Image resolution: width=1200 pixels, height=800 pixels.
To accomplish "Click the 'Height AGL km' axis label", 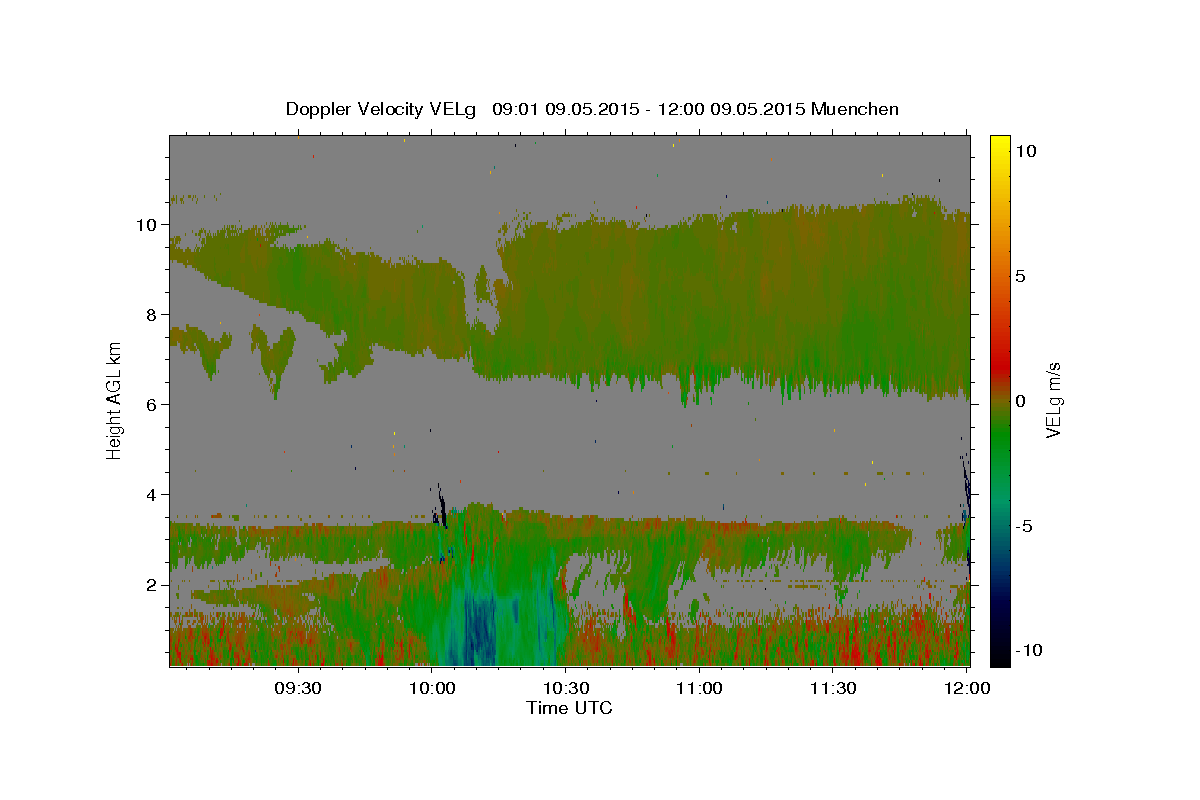I will point(114,399).
